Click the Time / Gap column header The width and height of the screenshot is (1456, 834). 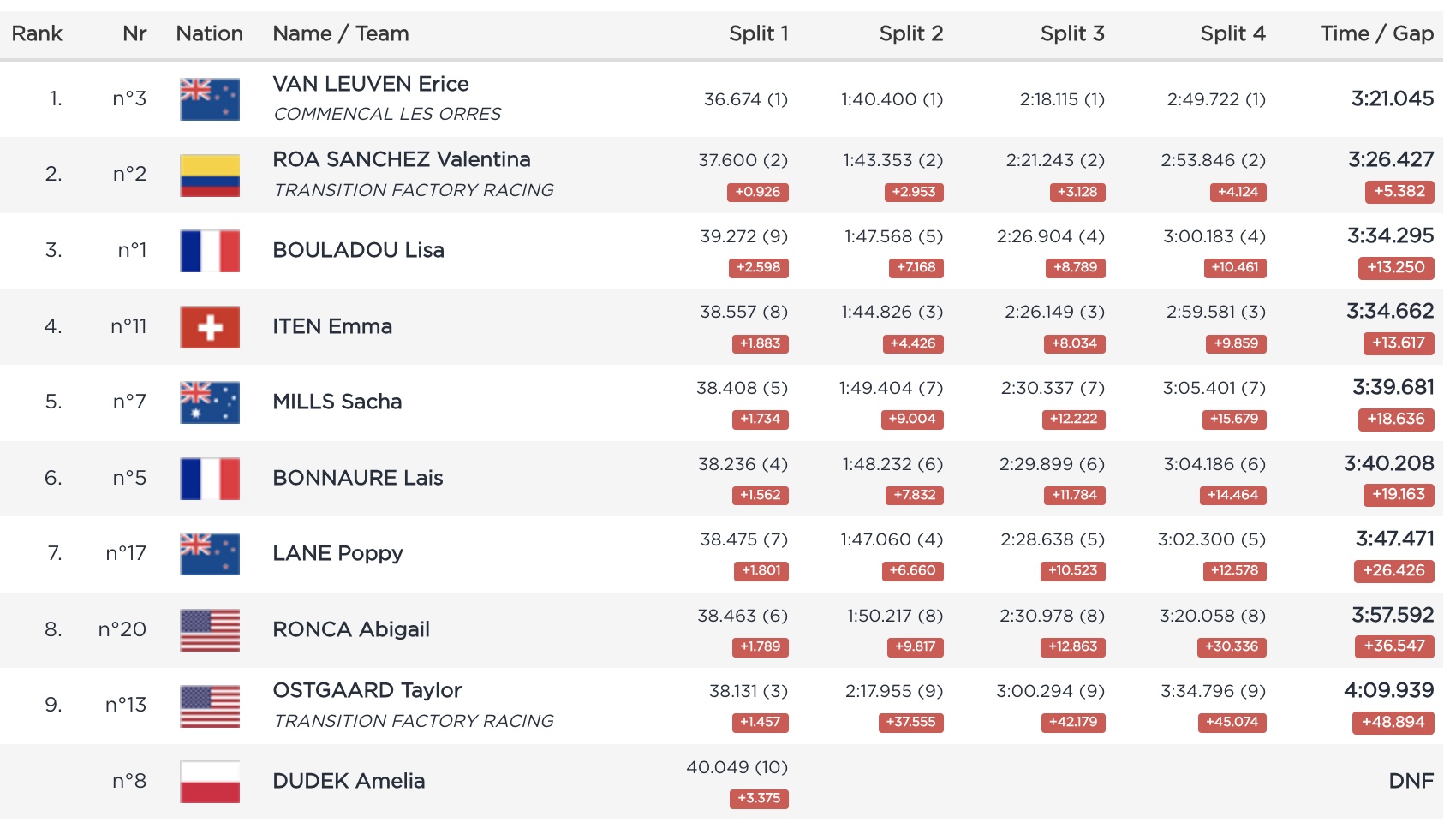pos(1376,33)
